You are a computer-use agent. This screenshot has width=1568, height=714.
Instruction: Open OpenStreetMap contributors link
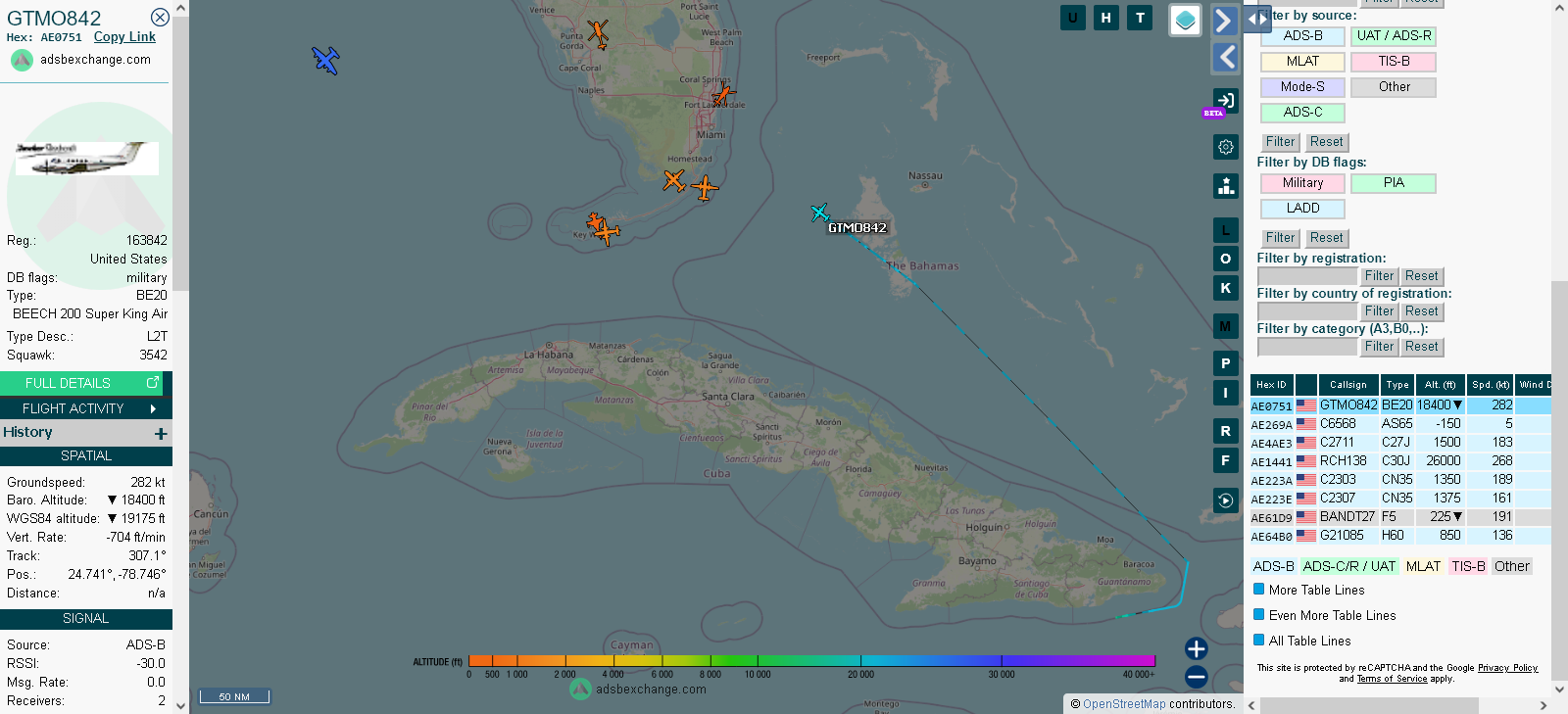click(x=1124, y=704)
